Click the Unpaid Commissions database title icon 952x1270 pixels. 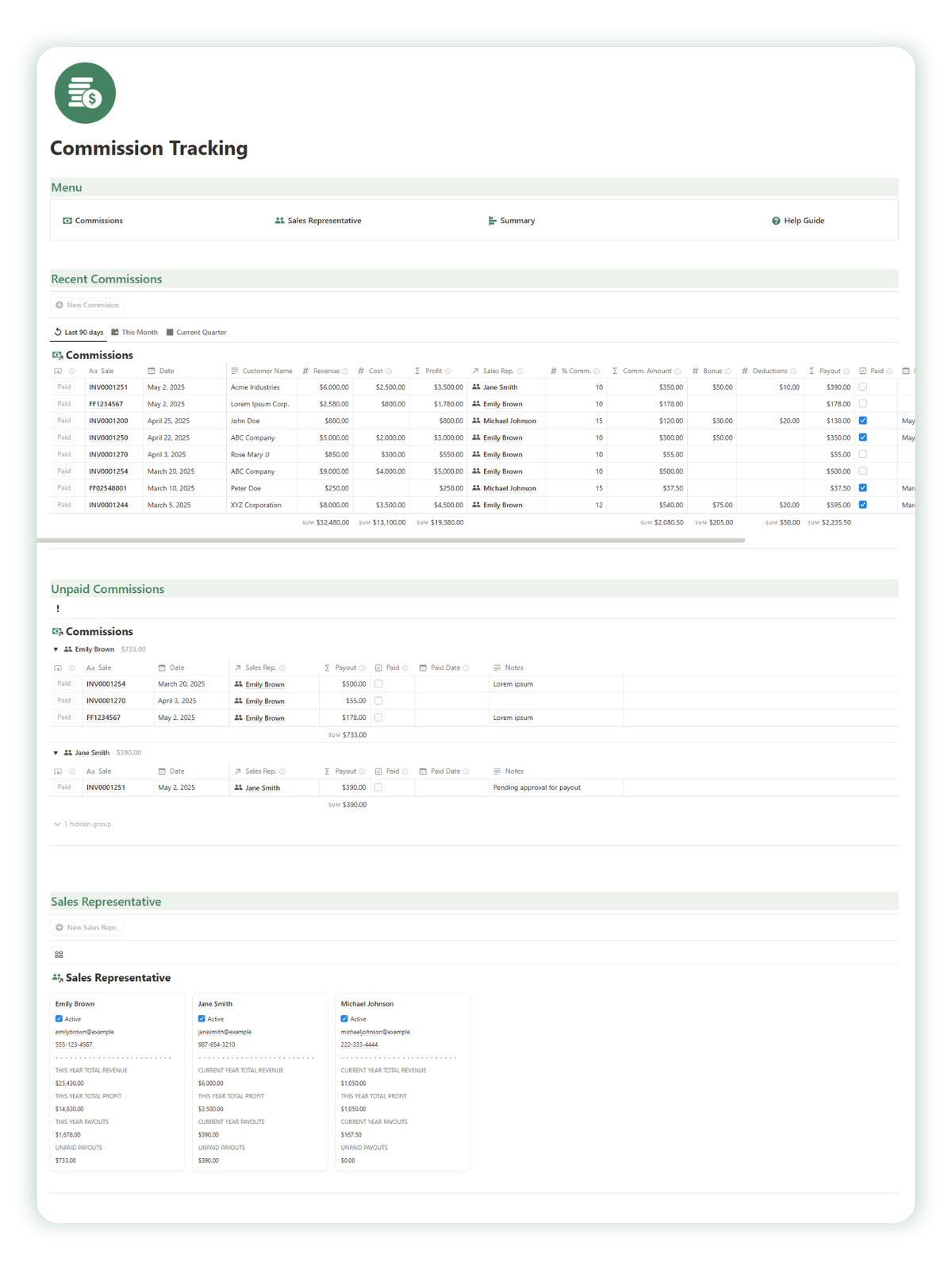click(57, 631)
